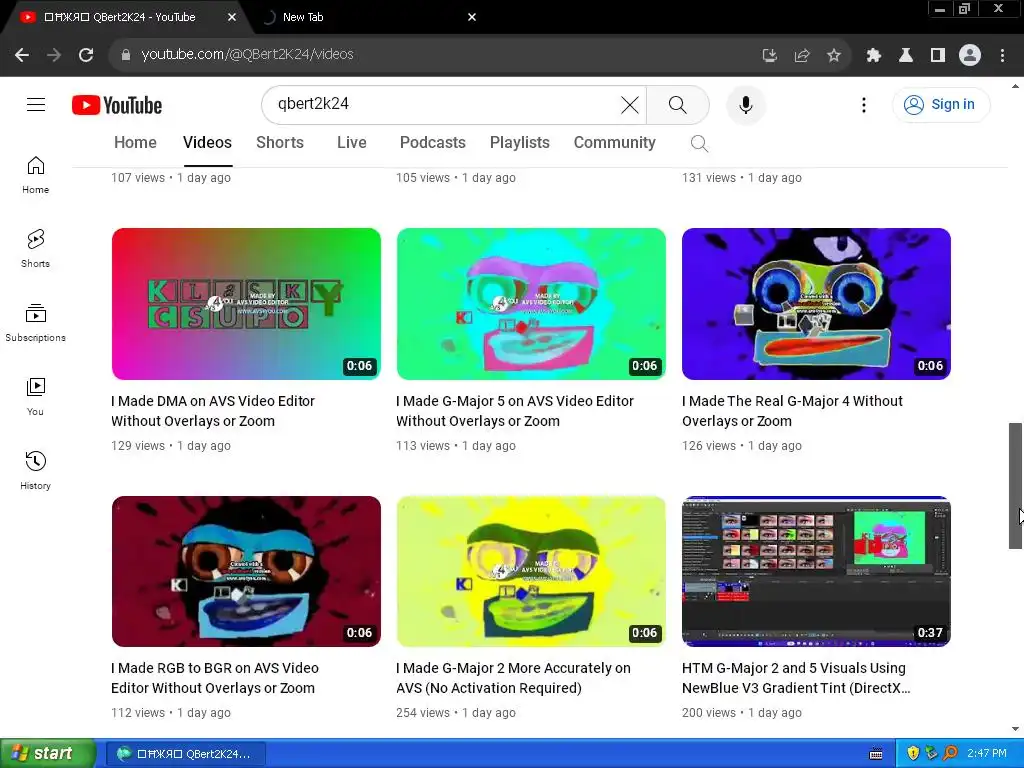Click the scrollbar down arrow

point(1016,729)
